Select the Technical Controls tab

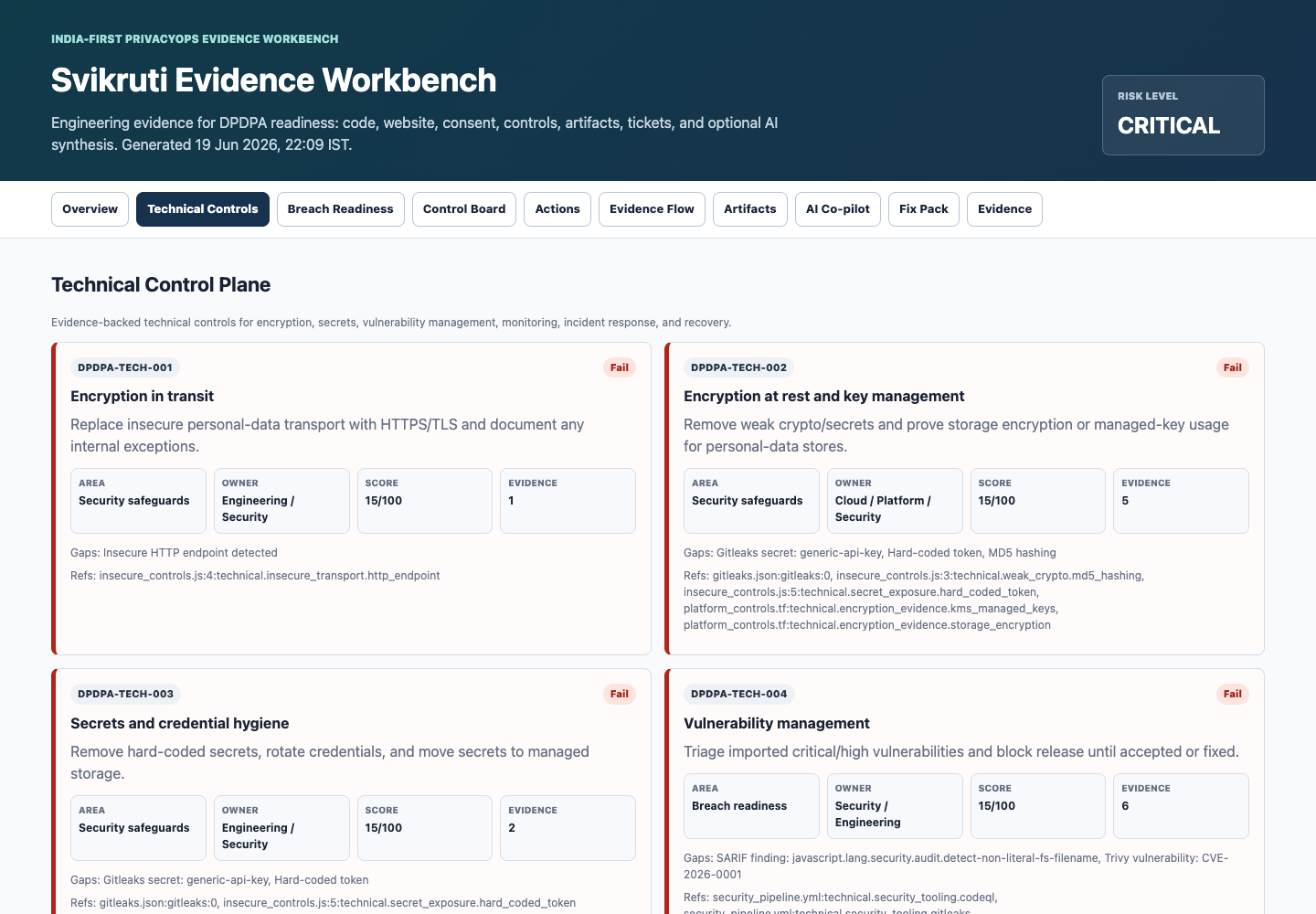point(203,209)
